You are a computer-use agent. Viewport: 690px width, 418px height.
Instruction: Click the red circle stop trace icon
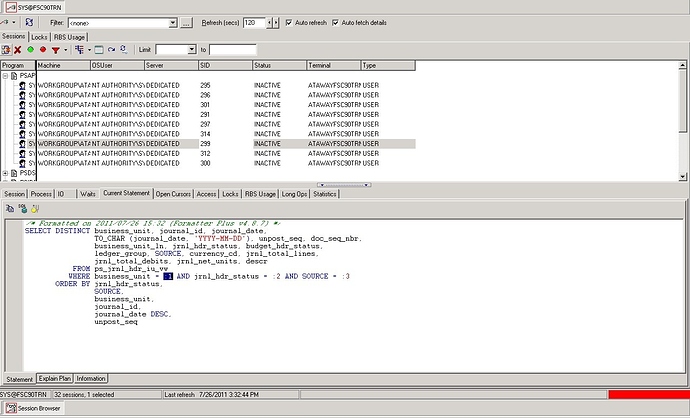pos(43,50)
